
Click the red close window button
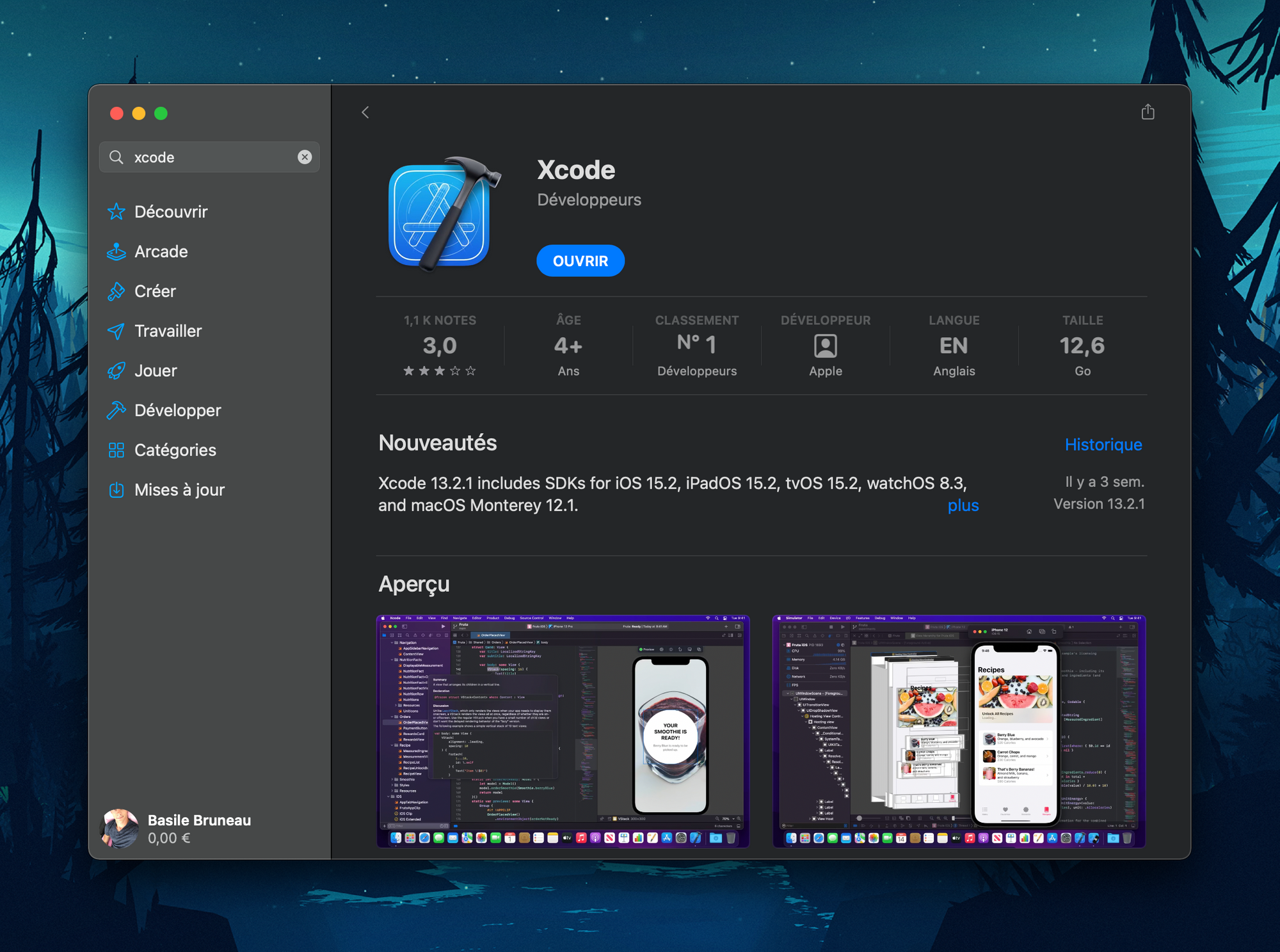coord(116,113)
